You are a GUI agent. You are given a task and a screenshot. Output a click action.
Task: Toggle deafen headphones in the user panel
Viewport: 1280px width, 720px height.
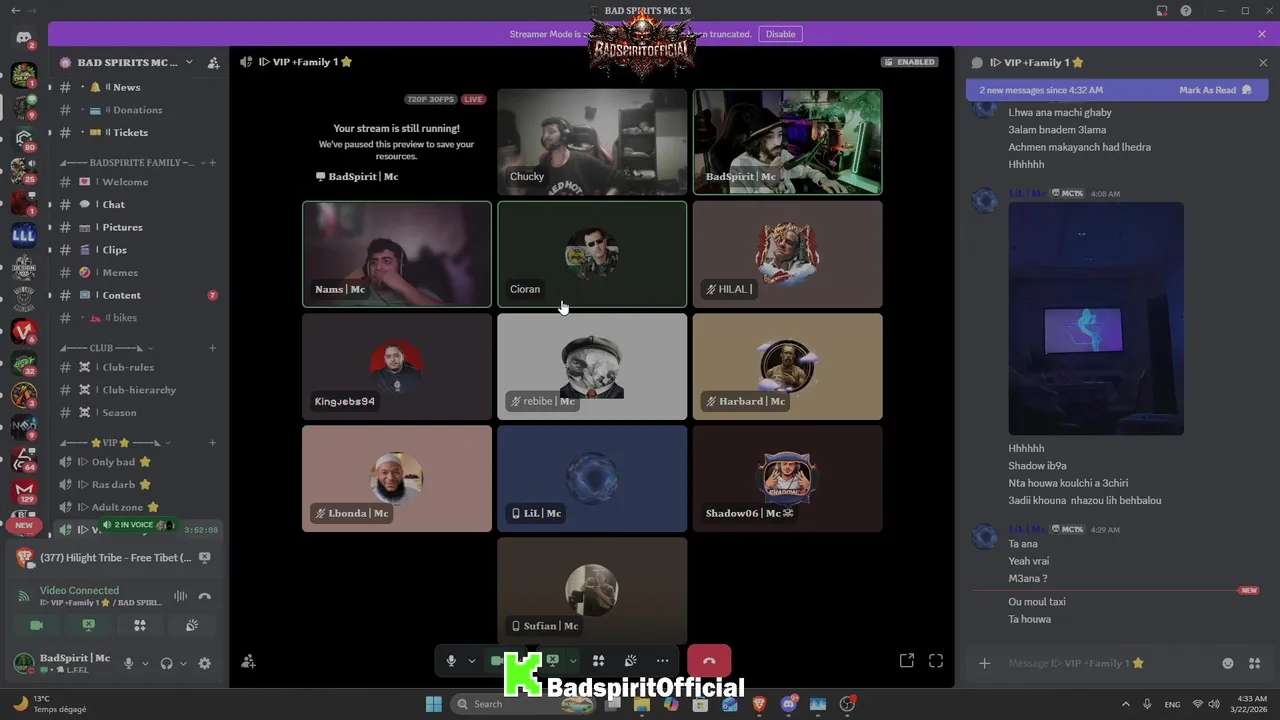click(x=167, y=663)
